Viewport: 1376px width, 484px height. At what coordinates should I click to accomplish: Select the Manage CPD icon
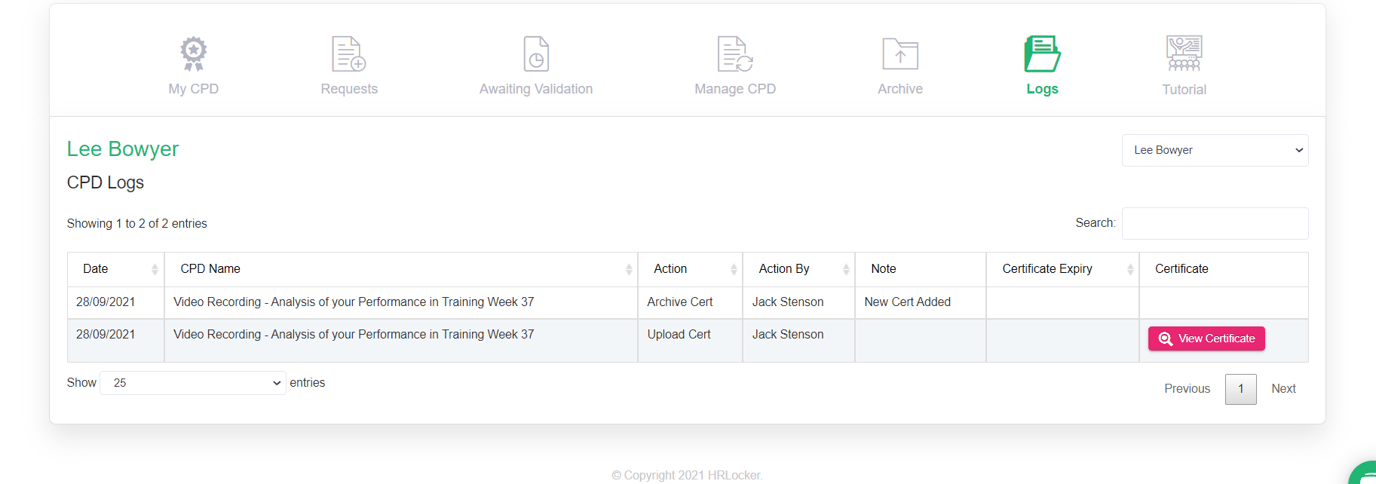[735, 54]
